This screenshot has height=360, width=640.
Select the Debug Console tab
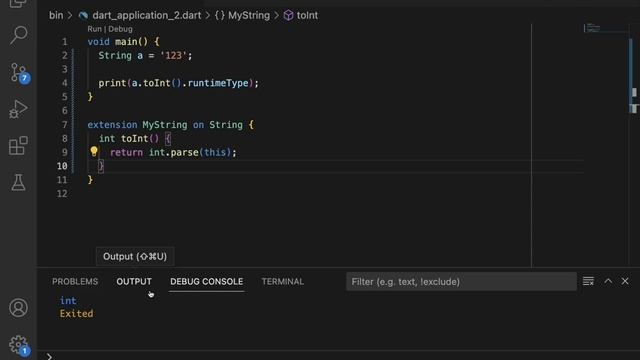click(x=207, y=282)
